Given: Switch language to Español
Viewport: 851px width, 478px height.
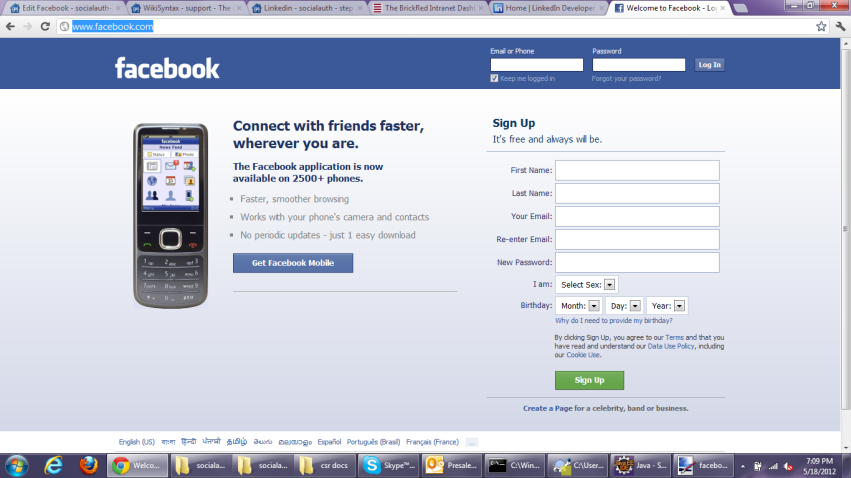Looking at the screenshot, I should [x=329, y=442].
